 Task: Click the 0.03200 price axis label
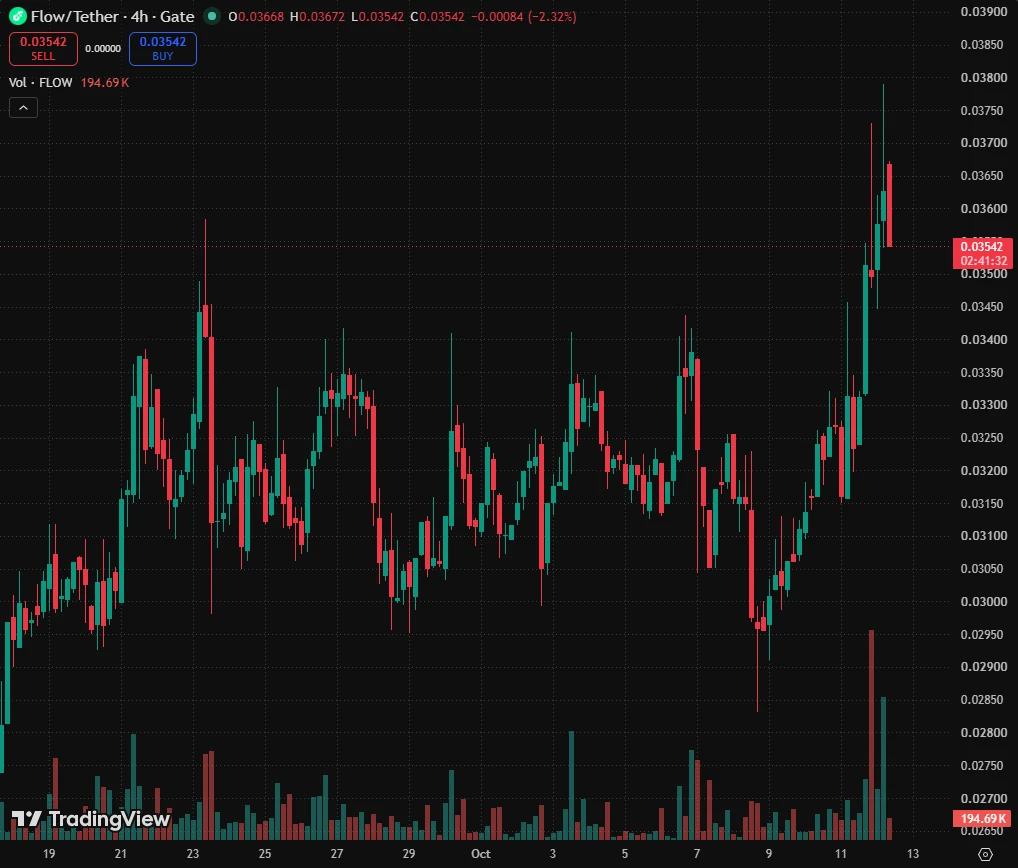coord(984,471)
